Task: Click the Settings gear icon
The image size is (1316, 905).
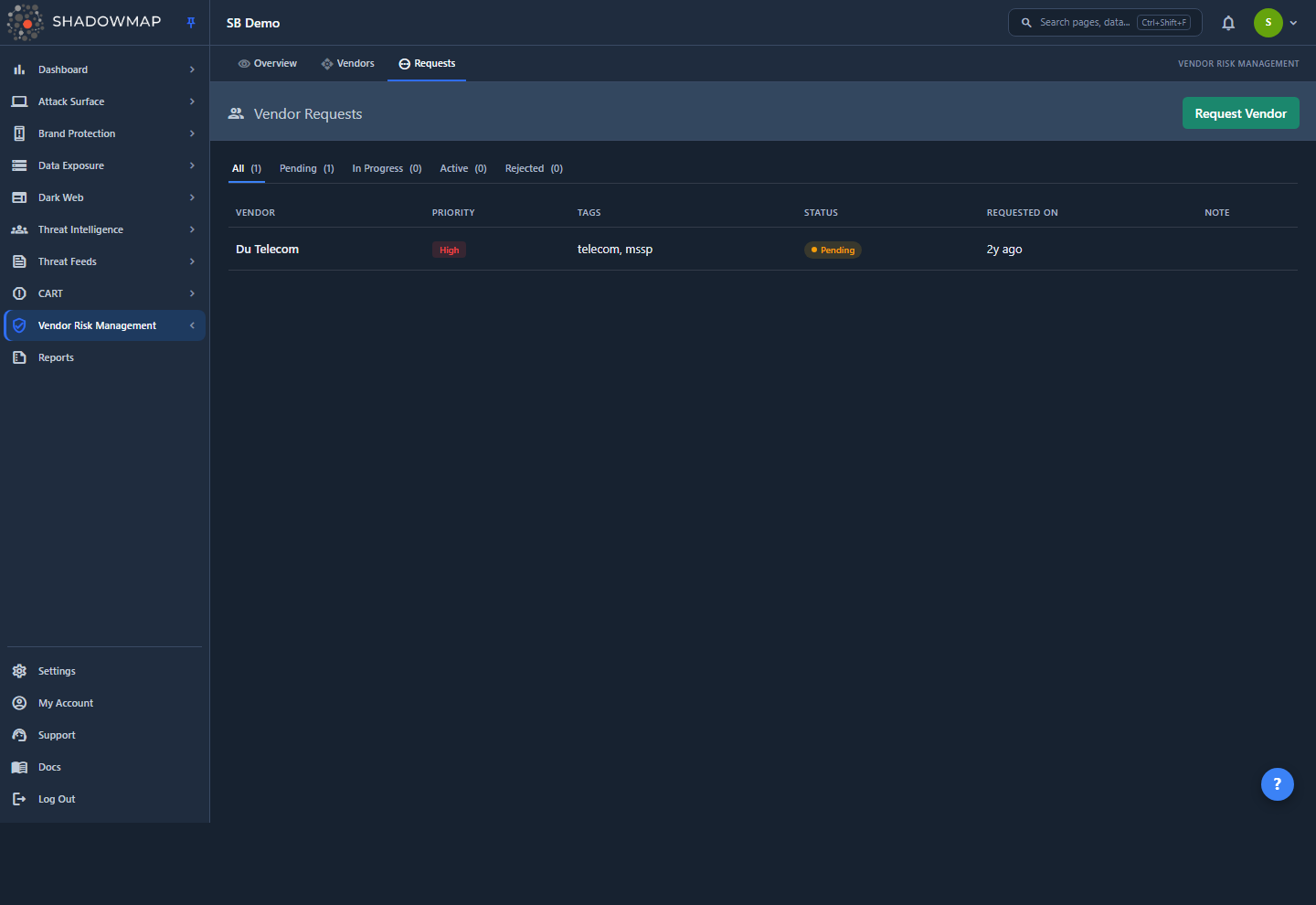Action: 19,671
